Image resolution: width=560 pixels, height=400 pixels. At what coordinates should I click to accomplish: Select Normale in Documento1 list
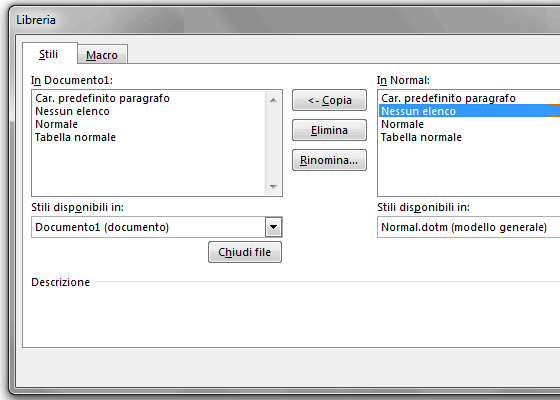coord(56,124)
